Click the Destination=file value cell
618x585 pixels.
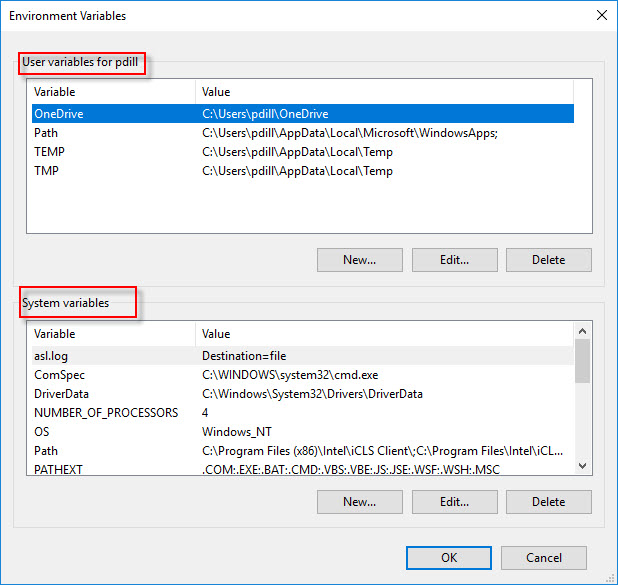pos(244,356)
